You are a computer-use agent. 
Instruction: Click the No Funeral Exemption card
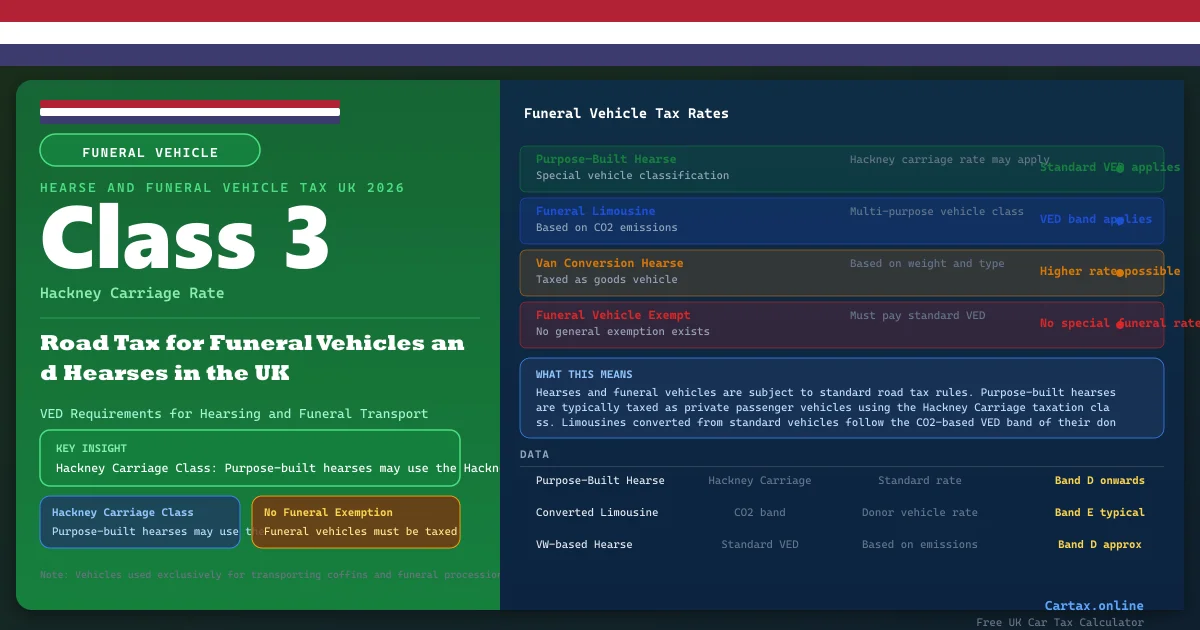(356, 522)
